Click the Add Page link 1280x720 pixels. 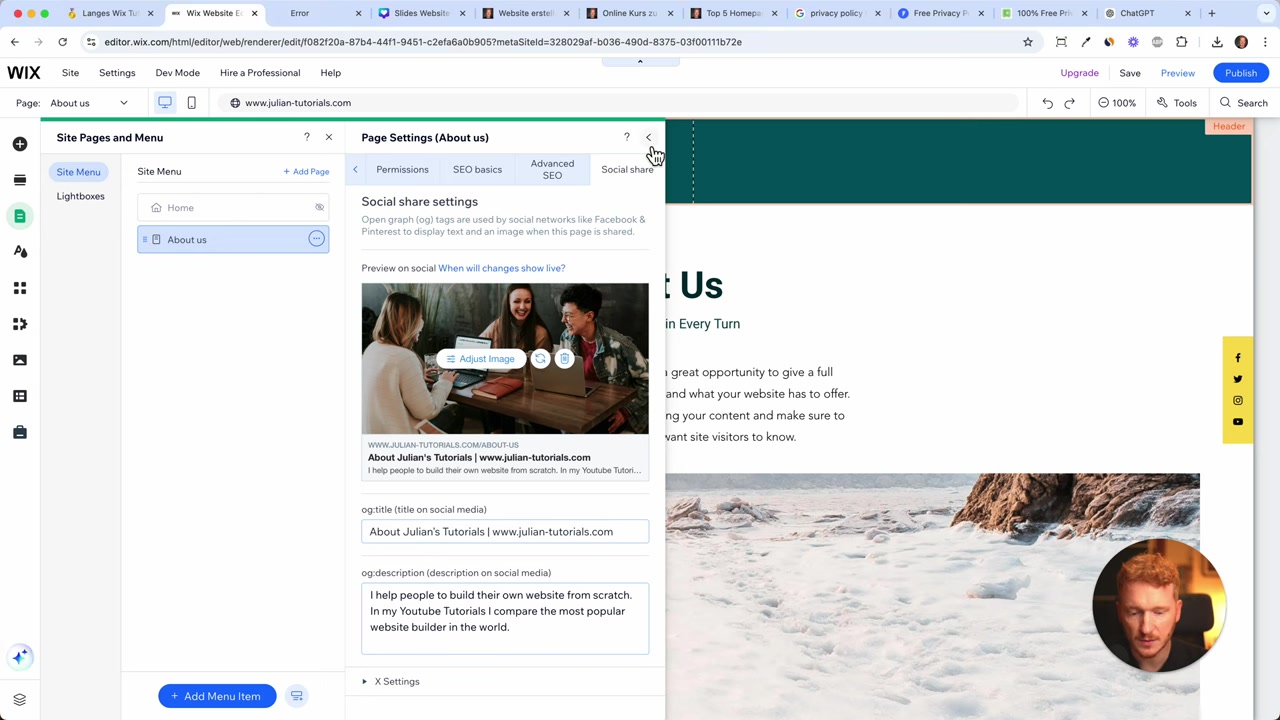click(306, 172)
